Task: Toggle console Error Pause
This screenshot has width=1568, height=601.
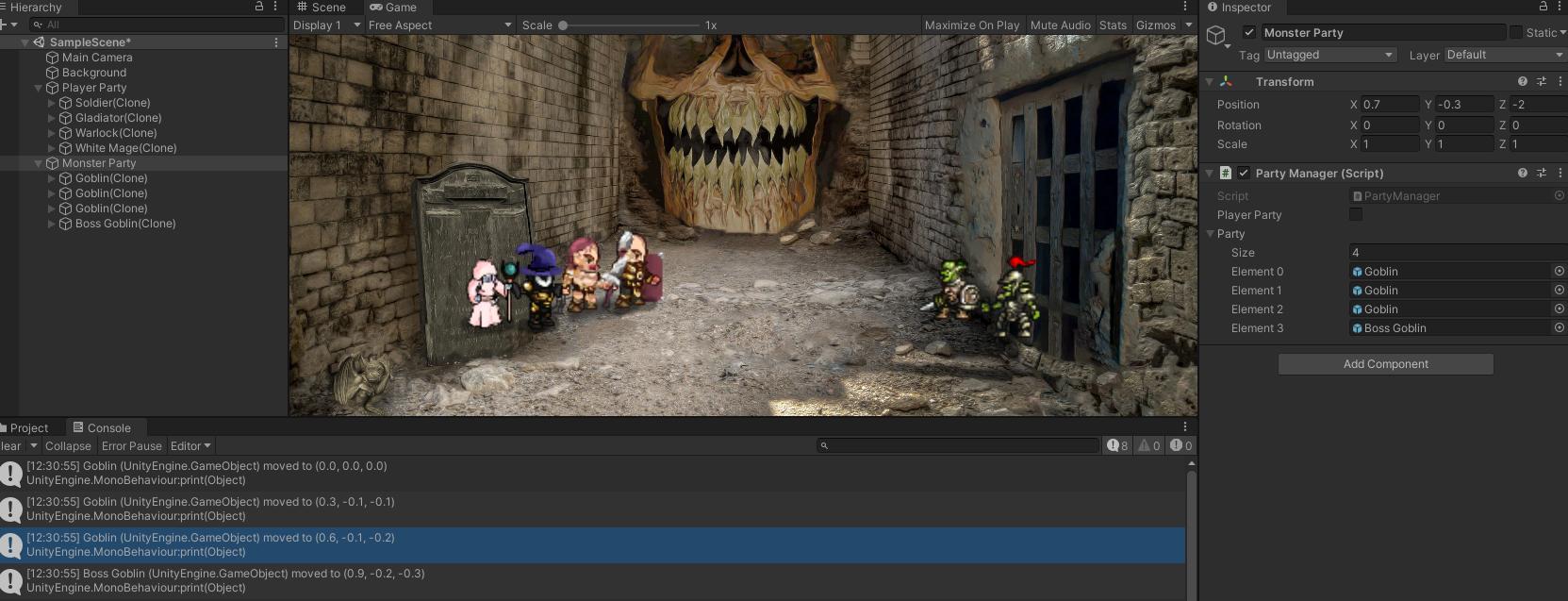Action: pyautogui.click(x=132, y=446)
